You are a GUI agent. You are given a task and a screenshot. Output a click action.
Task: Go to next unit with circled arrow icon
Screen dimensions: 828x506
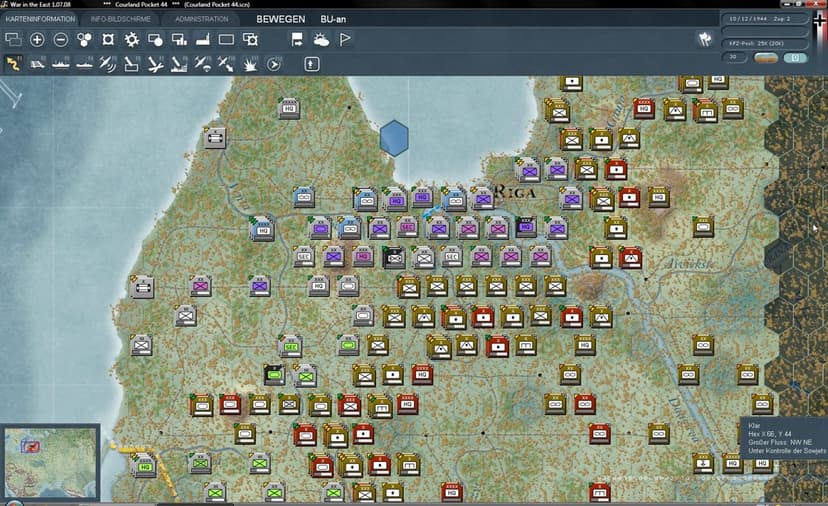click(x=274, y=64)
